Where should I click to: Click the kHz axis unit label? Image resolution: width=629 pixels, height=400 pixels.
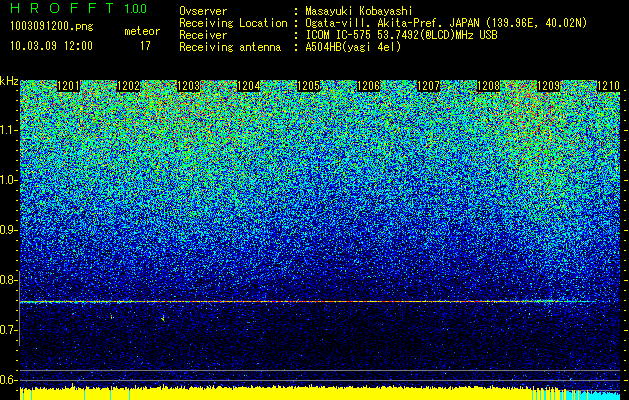click(9, 81)
